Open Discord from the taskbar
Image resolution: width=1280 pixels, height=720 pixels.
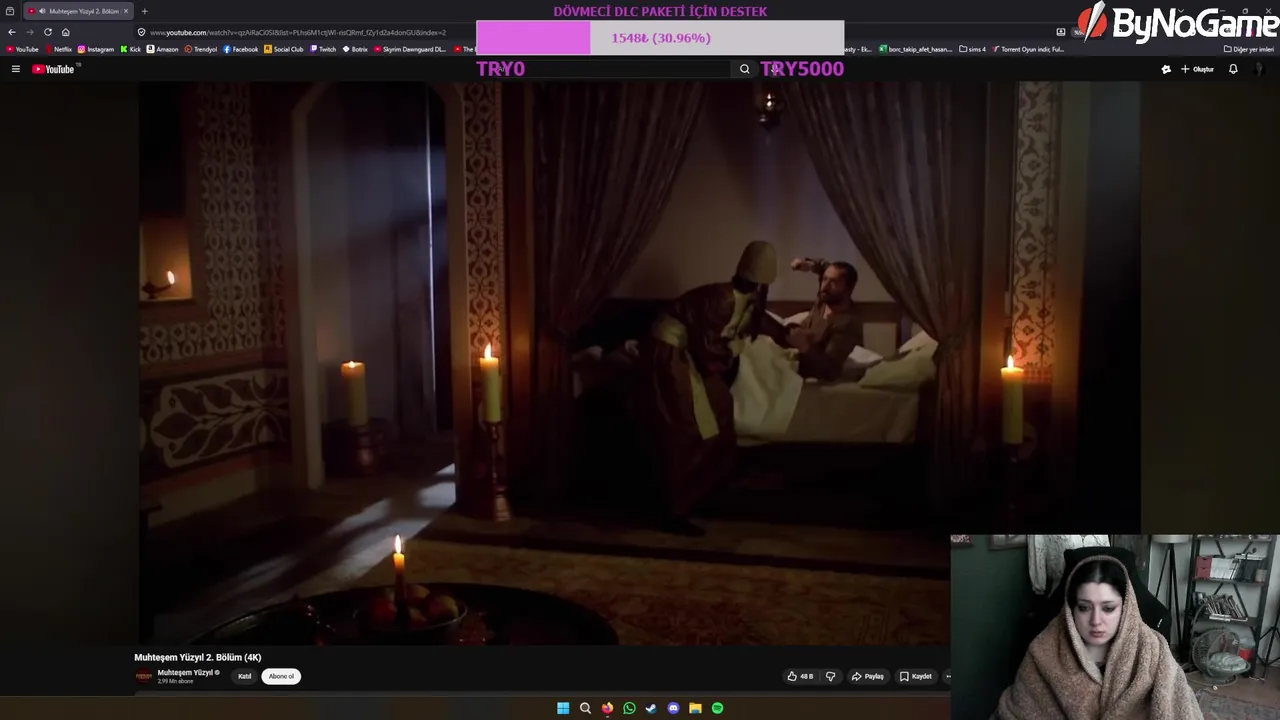coord(673,708)
